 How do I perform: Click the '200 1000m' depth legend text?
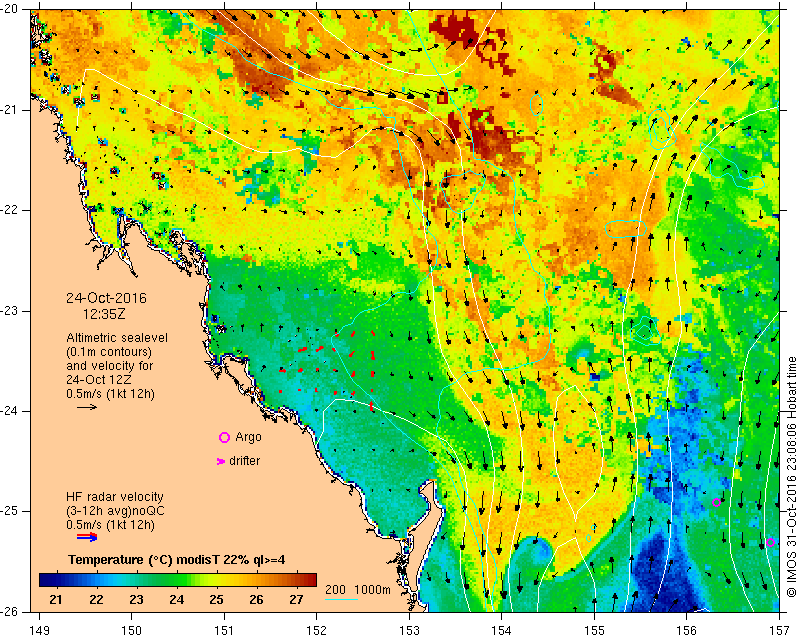[358, 590]
